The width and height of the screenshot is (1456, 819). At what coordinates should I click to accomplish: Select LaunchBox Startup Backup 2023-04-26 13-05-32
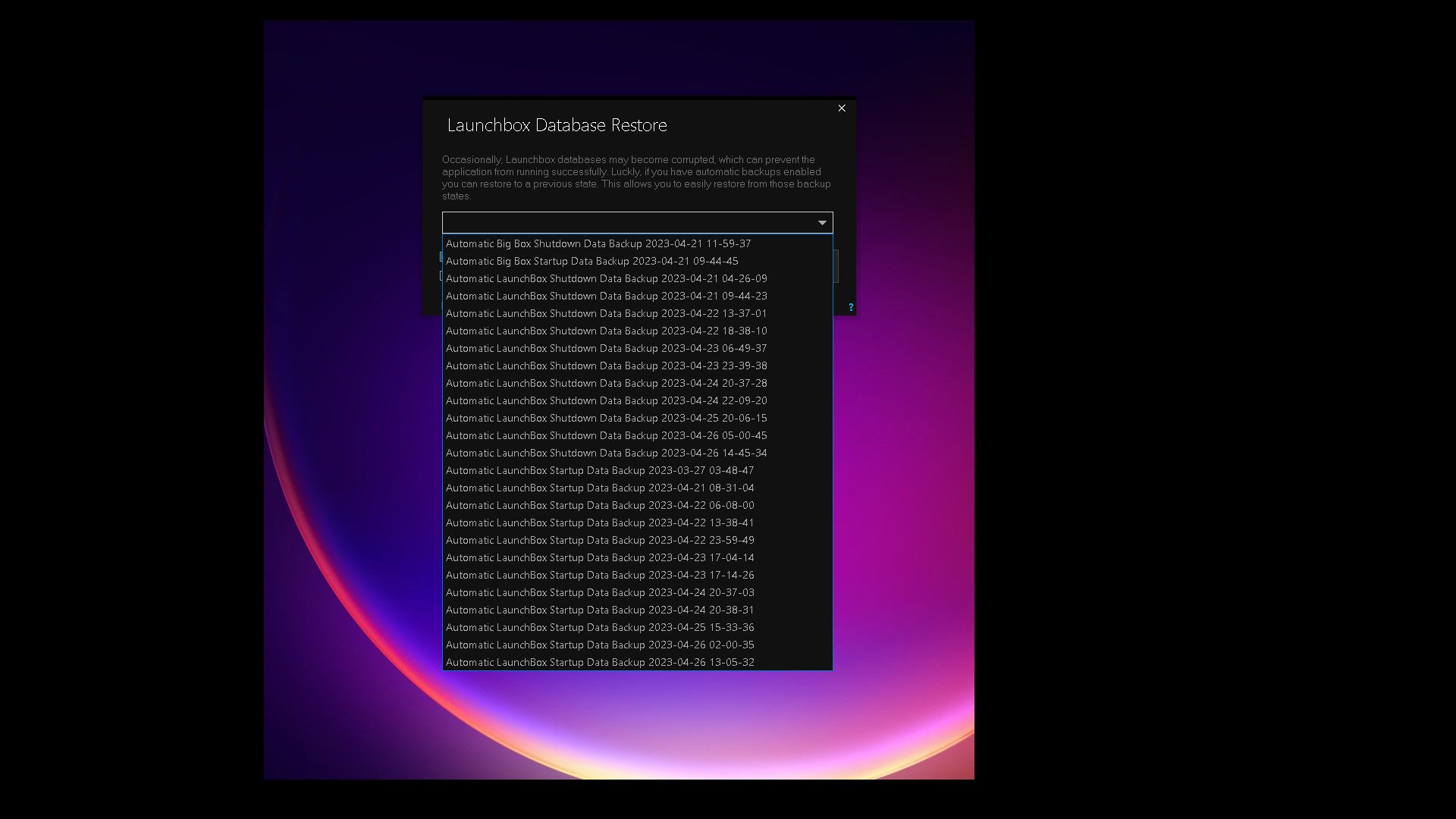(637, 662)
